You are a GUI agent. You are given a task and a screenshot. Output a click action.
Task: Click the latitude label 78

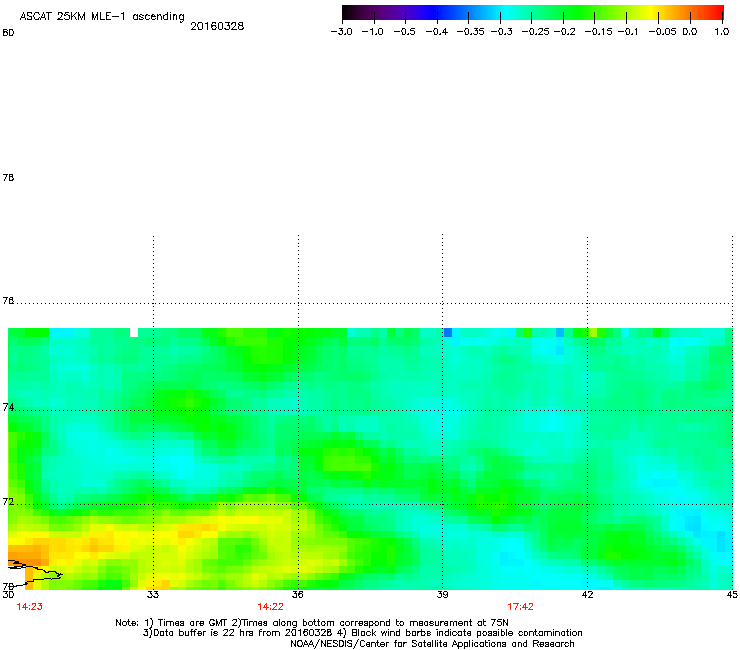[8, 177]
